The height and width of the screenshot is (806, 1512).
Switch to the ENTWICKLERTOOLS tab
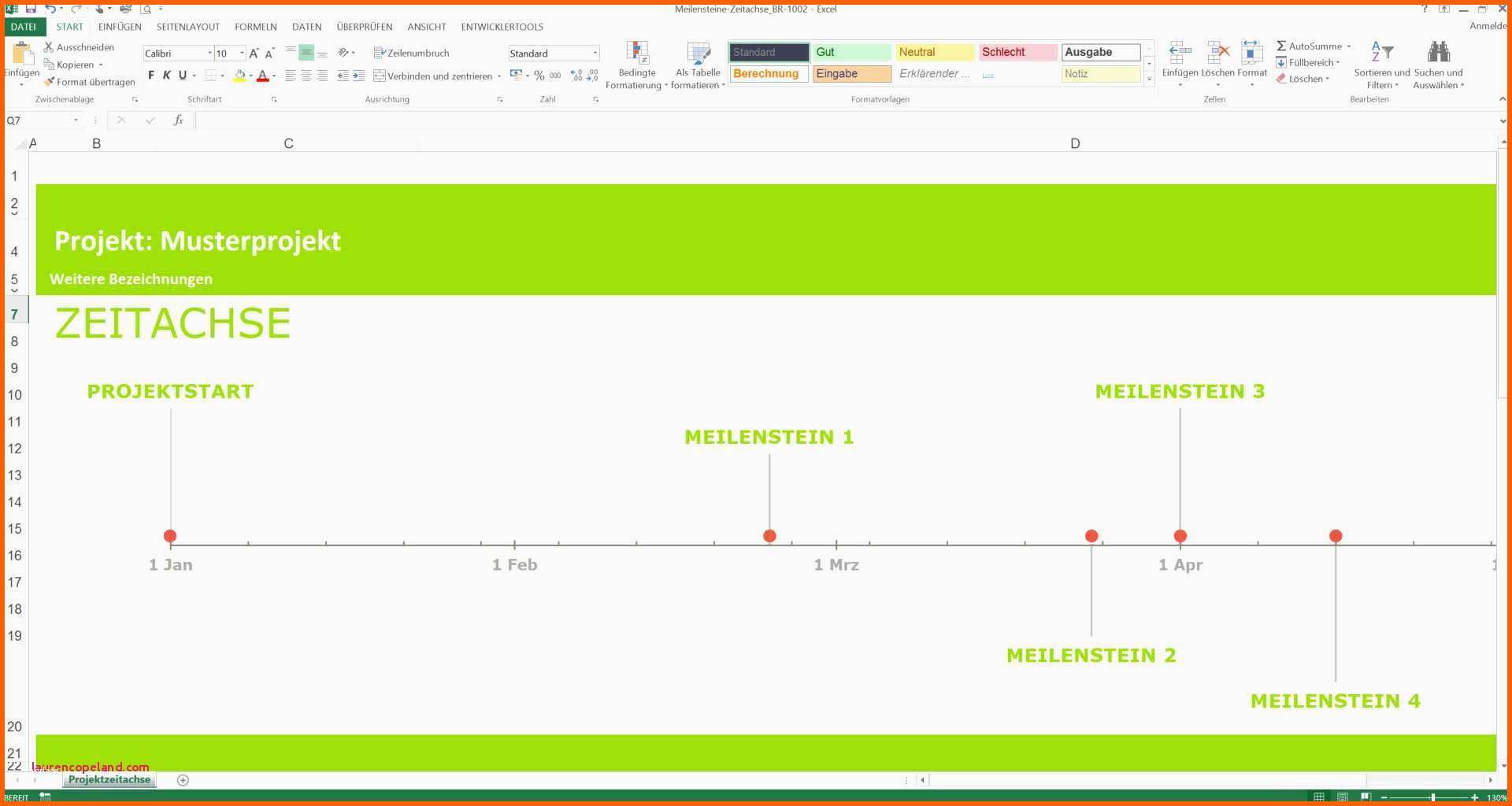pyautogui.click(x=502, y=27)
